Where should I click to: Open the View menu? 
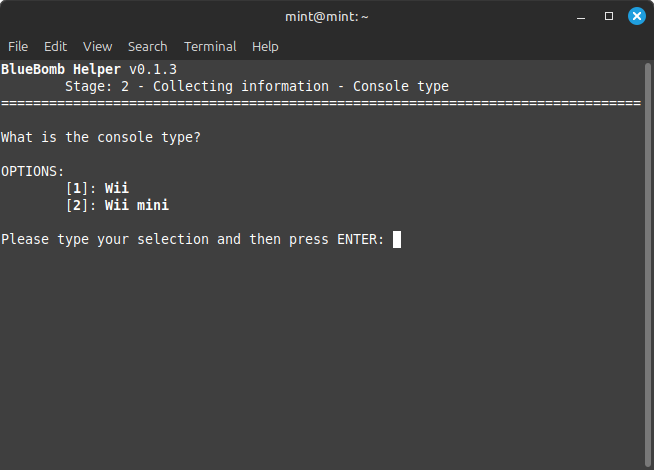point(98,46)
